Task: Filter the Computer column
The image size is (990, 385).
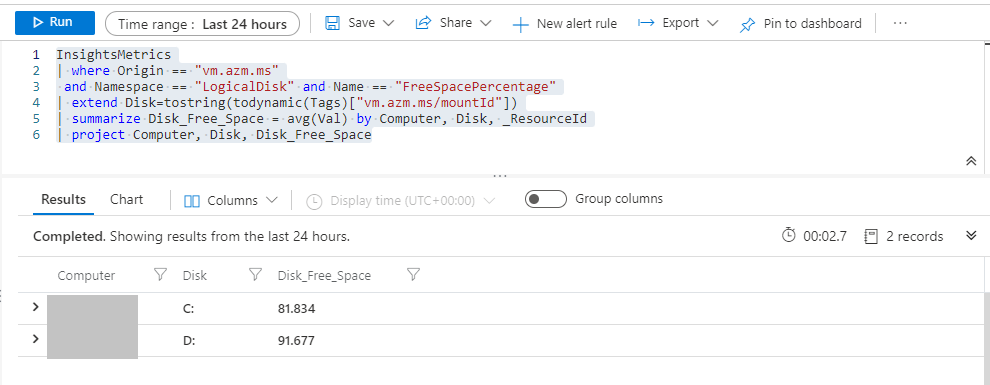Action: [160, 275]
